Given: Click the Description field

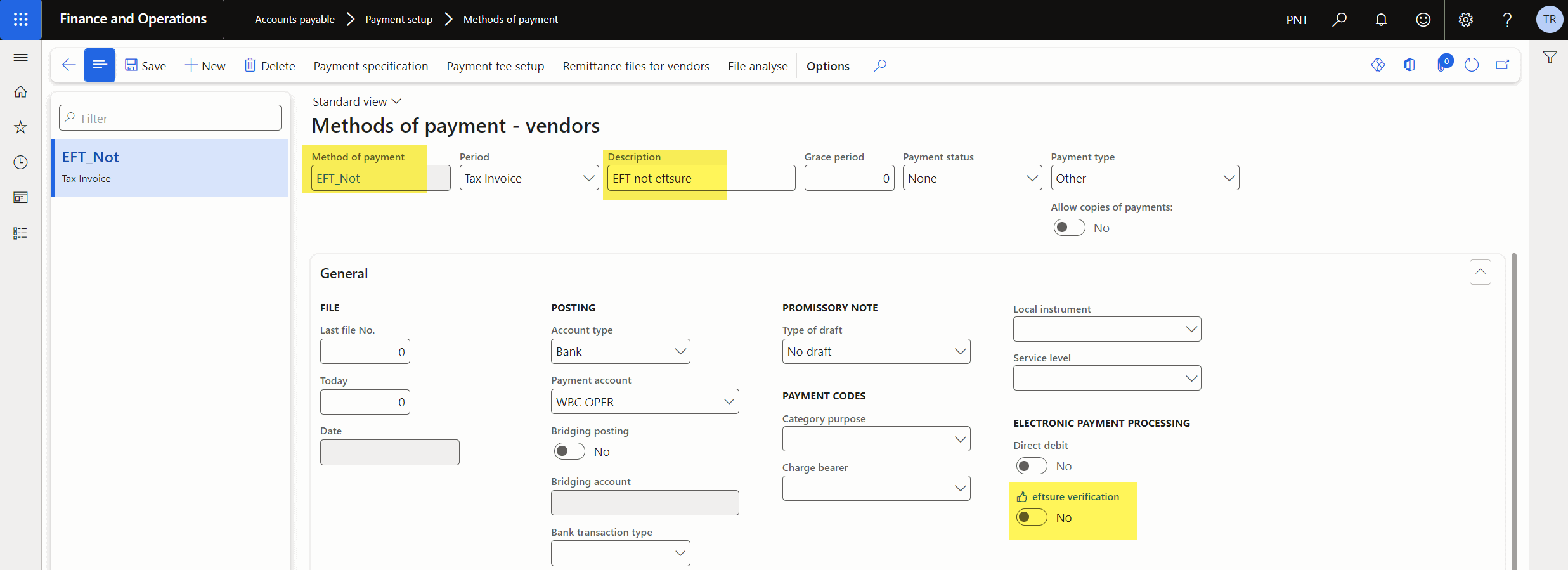Looking at the screenshot, I should click(701, 178).
